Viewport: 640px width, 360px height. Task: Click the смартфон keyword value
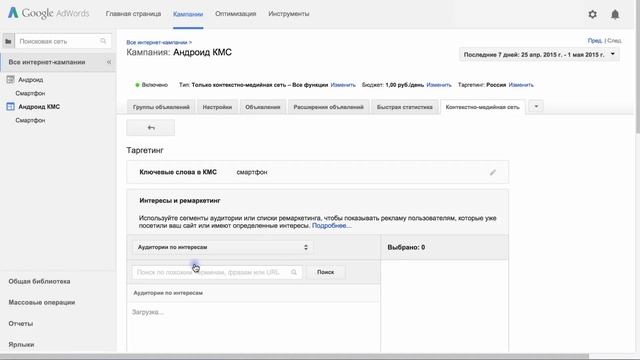(x=252, y=172)
